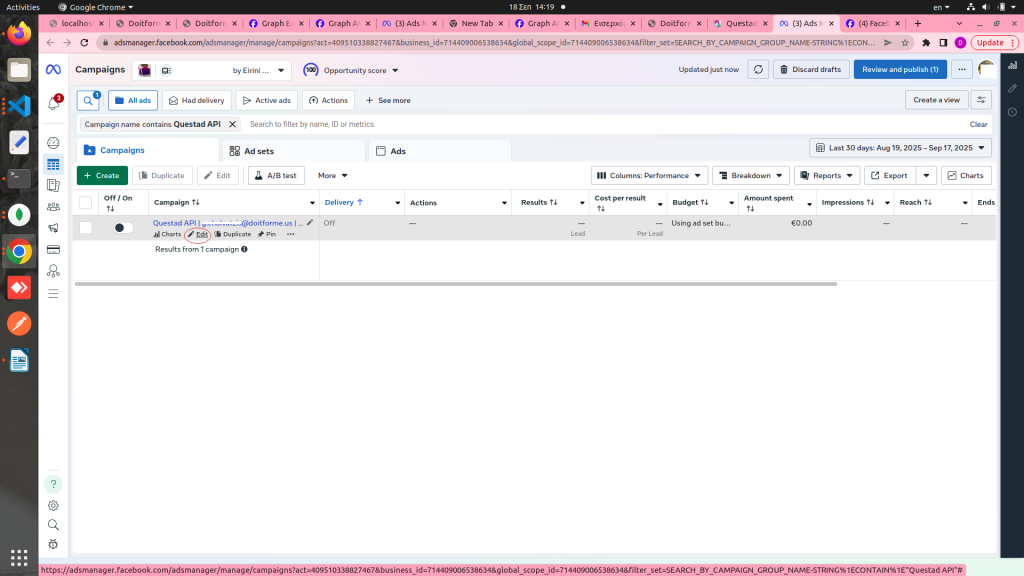Screen dimensions: 1024x576
Task: Toggle the Questad API campaign on
Action: [x=123, y=228]
